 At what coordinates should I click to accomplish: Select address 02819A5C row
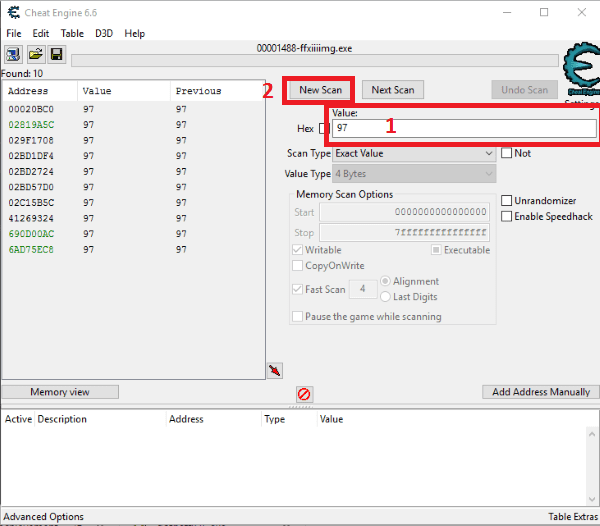(x=133, y=125)
